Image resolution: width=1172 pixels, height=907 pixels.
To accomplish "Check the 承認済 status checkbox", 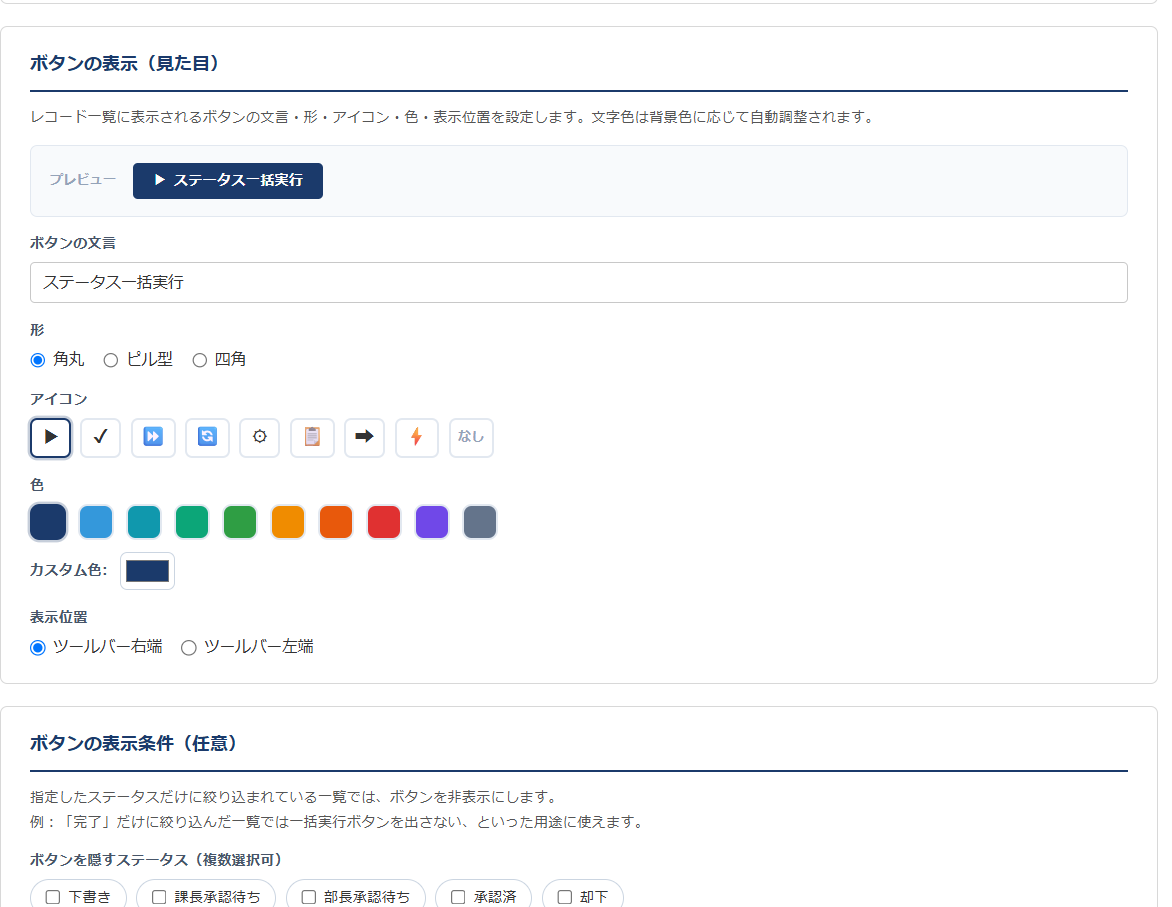I will pos(458,897).
